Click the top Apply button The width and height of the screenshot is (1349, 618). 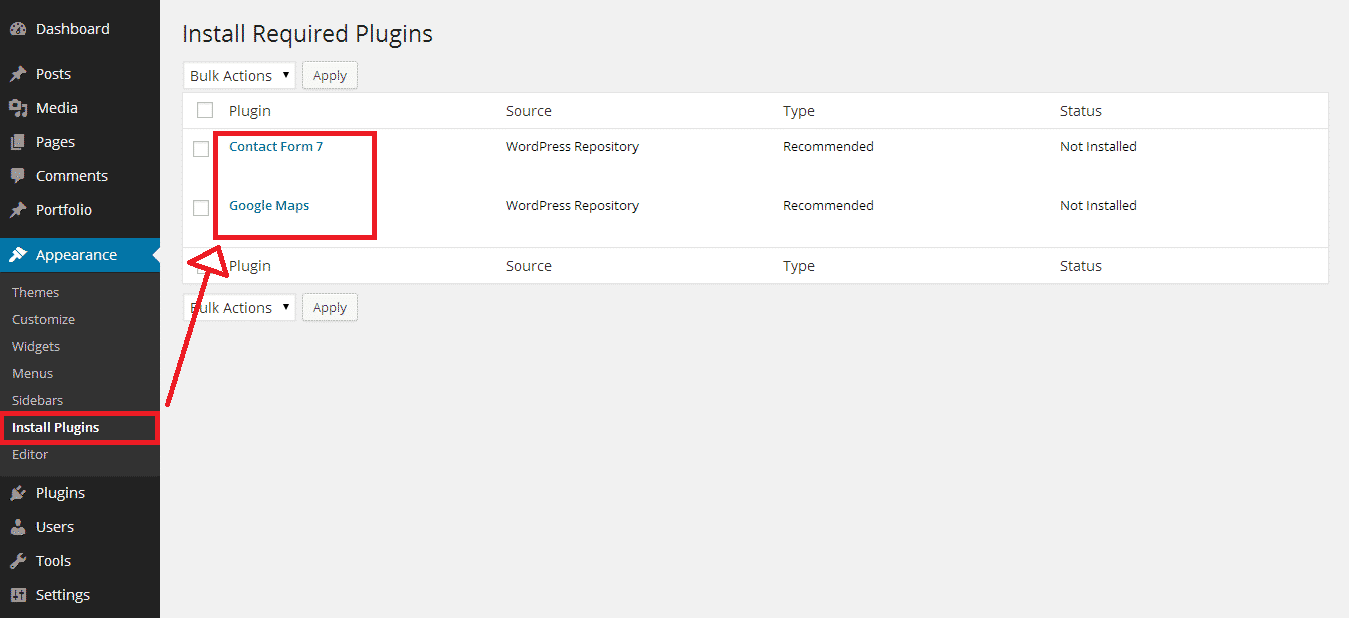click(x=330, y=75)
